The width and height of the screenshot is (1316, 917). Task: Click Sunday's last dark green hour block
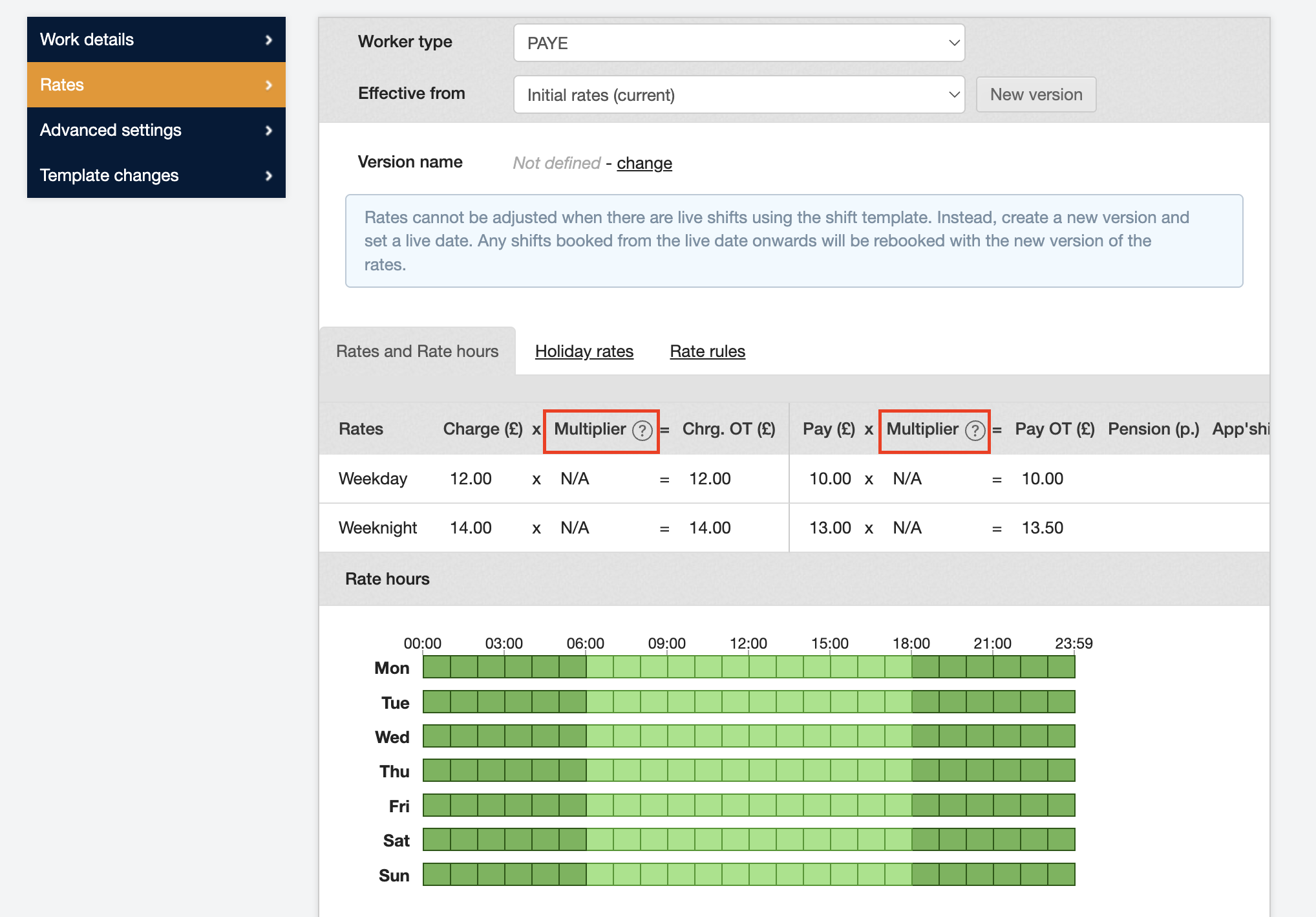click(1061, 875)
